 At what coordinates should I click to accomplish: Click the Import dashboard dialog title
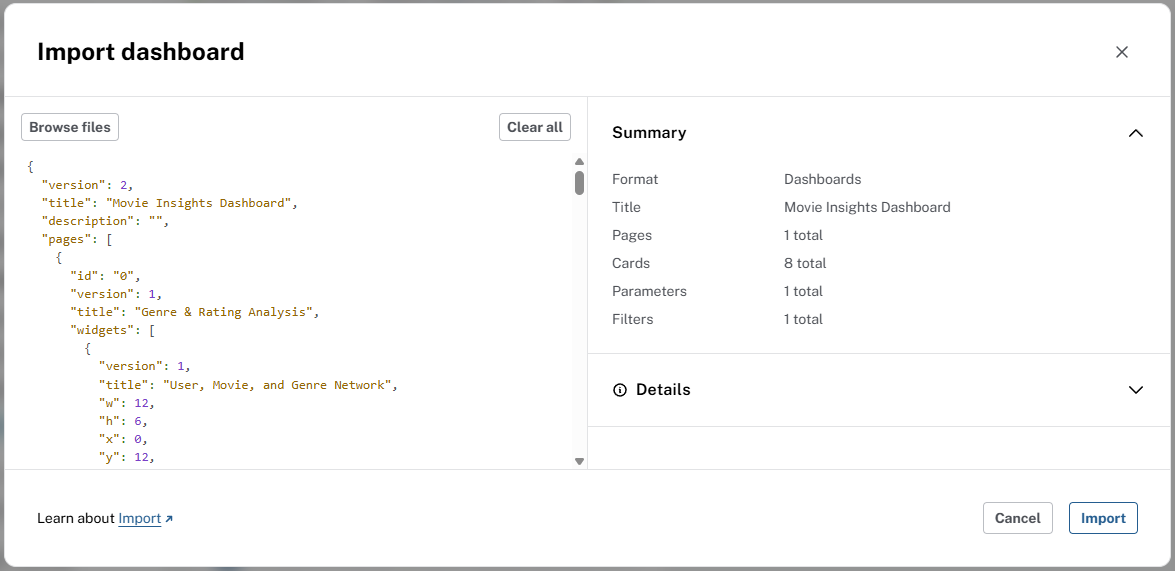point(141,52)
